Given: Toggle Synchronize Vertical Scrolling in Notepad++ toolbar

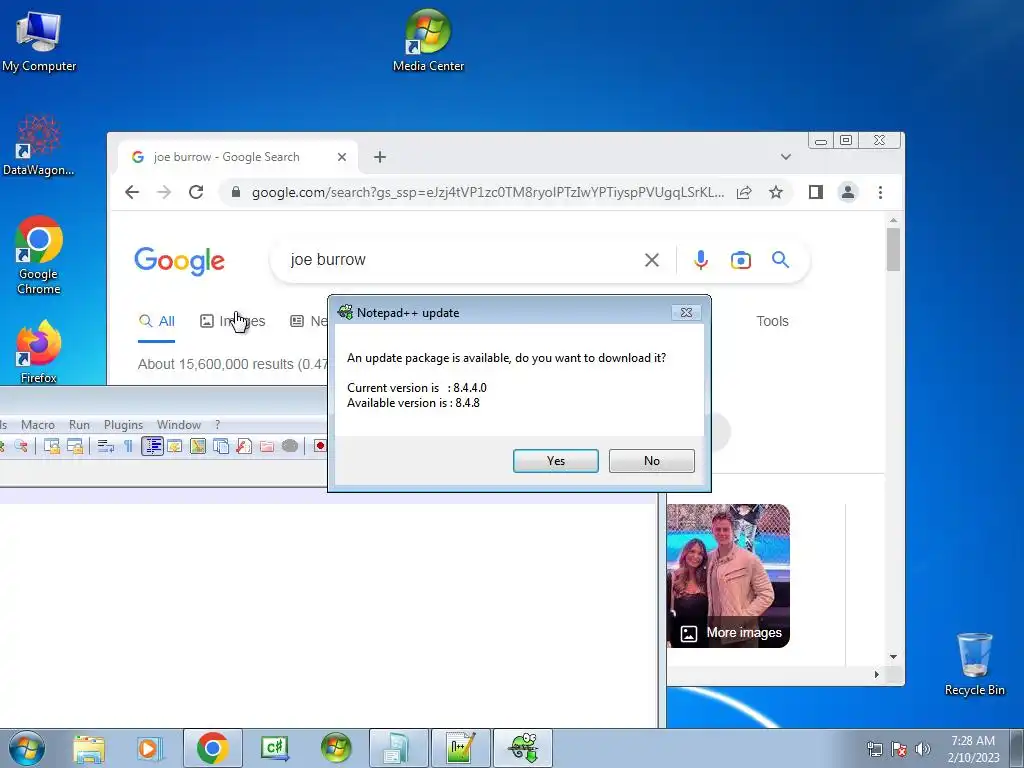Looking at the screenshot, I should 52,446.
